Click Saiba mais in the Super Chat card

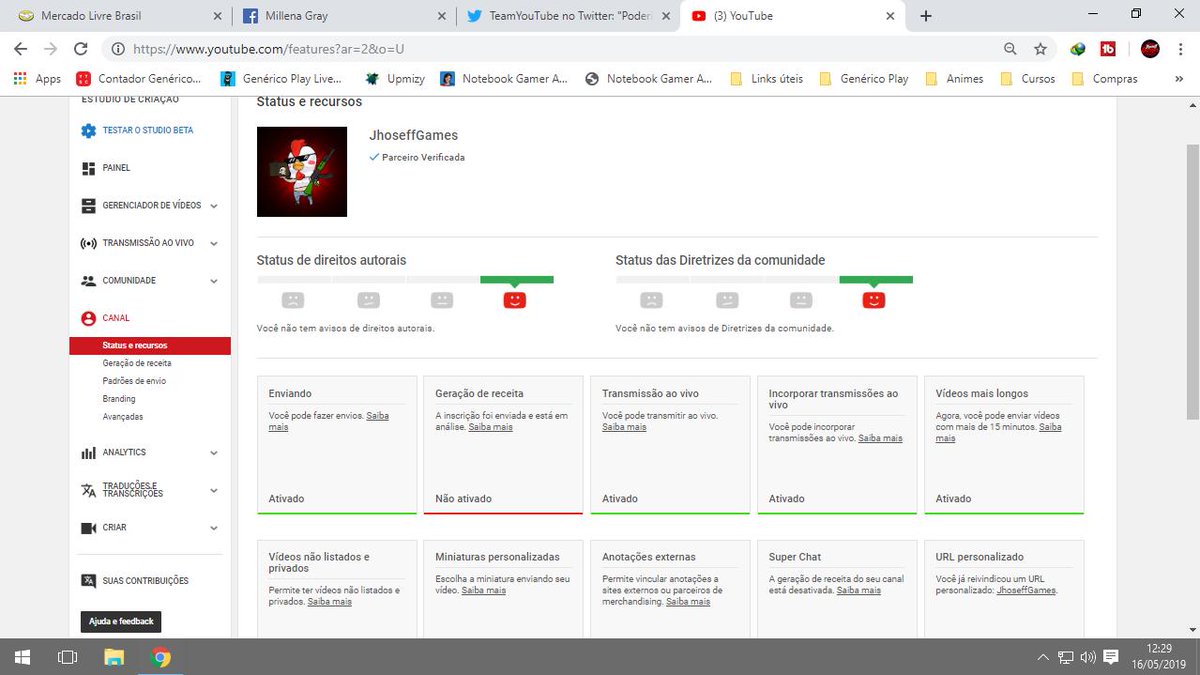[859, 590]
